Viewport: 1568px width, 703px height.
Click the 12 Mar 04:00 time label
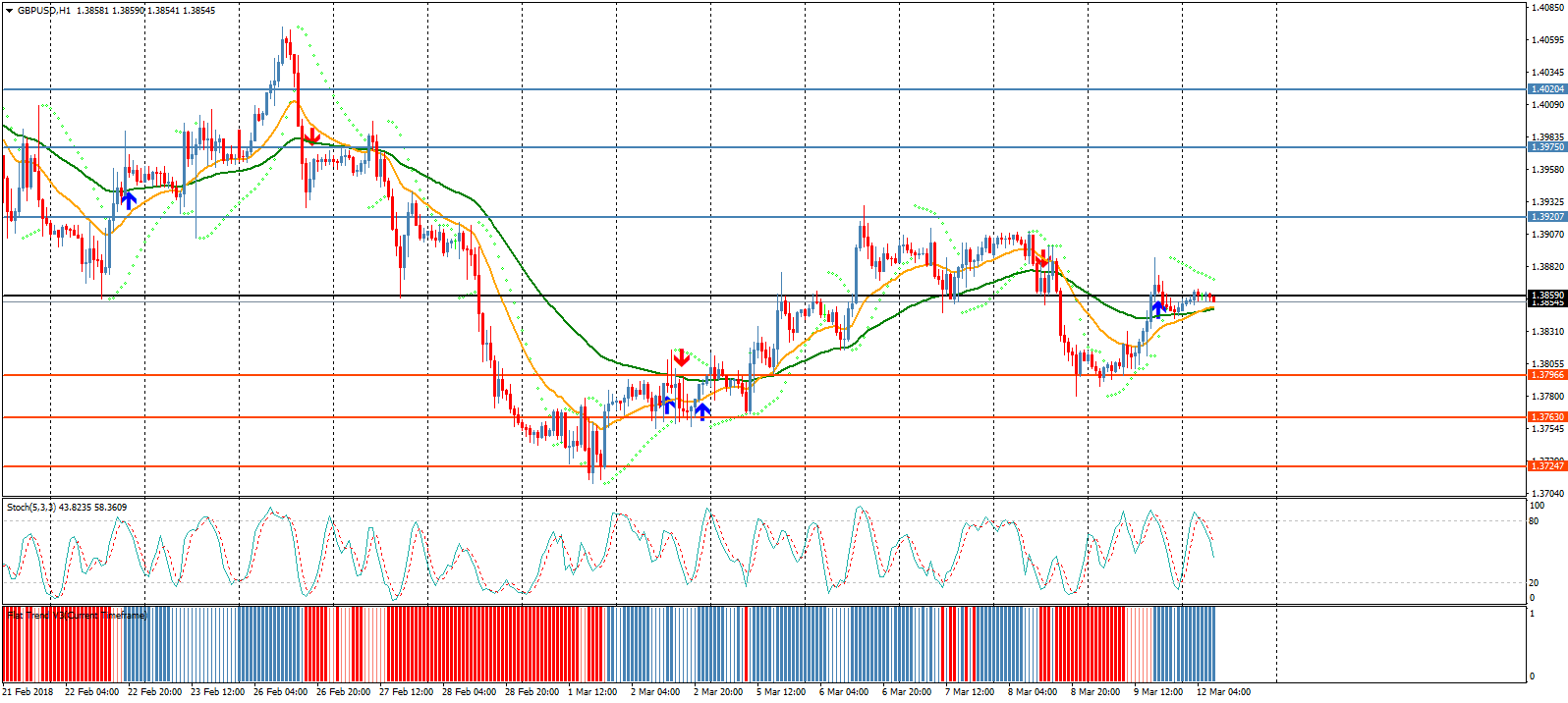point(1223,692)
